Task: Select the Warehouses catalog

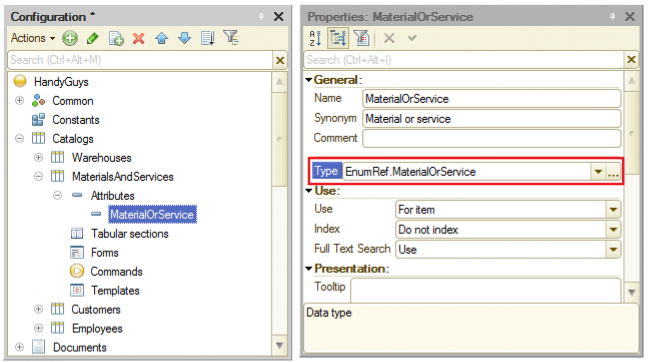Action: click(102, 158)
